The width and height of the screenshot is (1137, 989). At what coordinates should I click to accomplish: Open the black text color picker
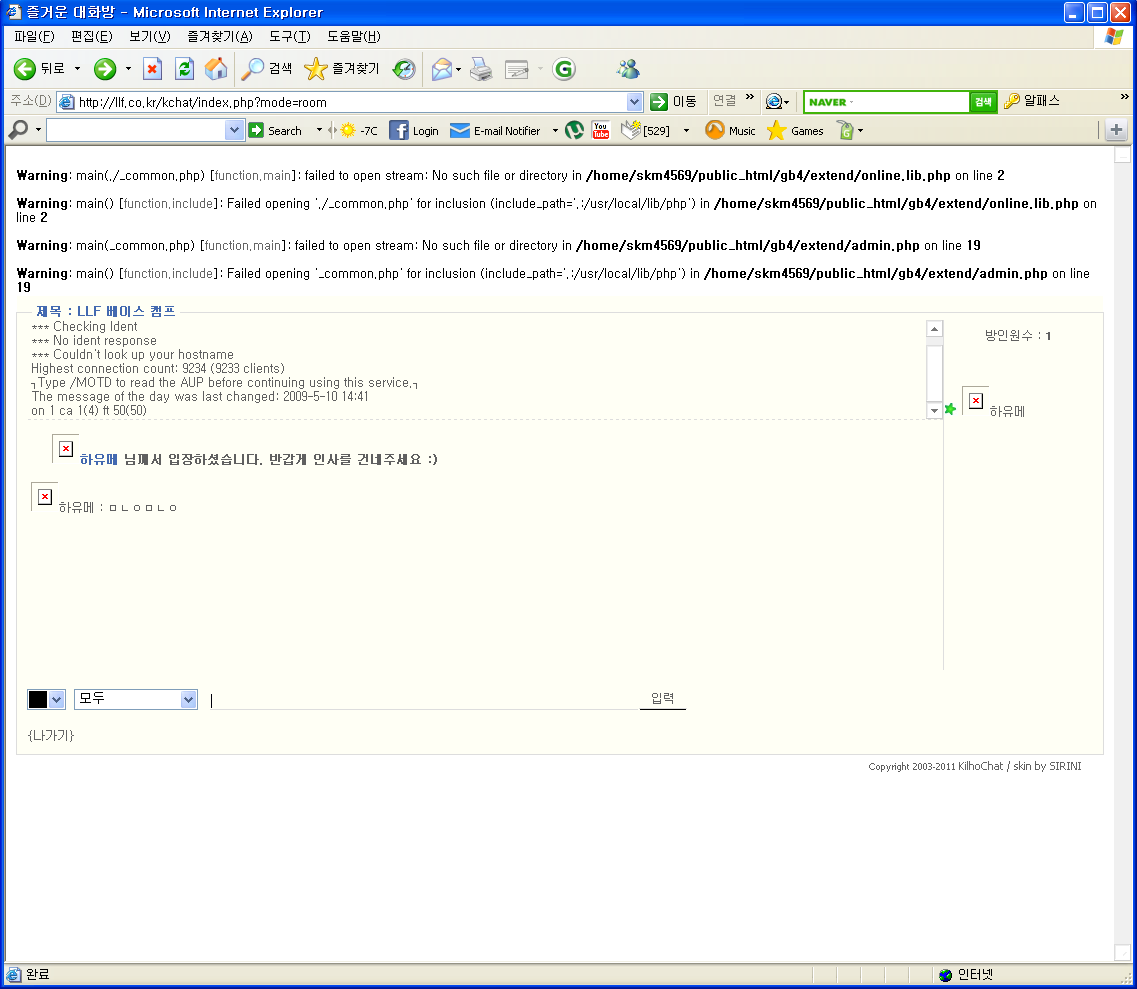(x=46, y=700)
